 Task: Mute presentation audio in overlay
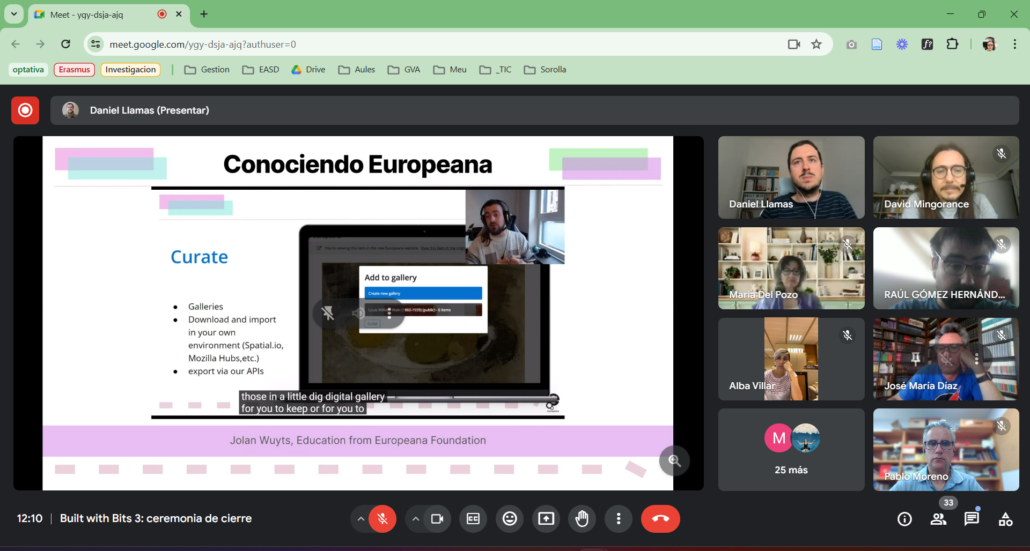click(359, 313)
